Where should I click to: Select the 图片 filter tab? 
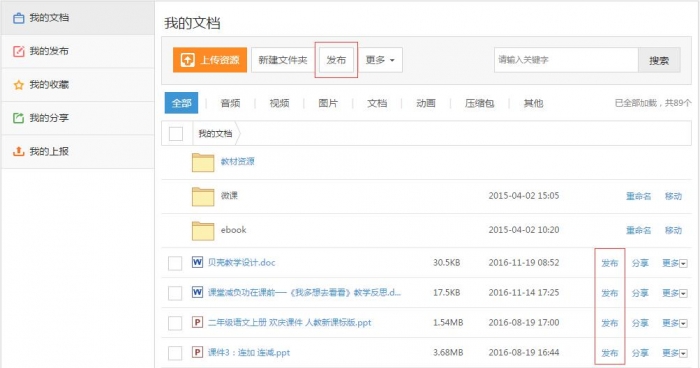point(328,103)
